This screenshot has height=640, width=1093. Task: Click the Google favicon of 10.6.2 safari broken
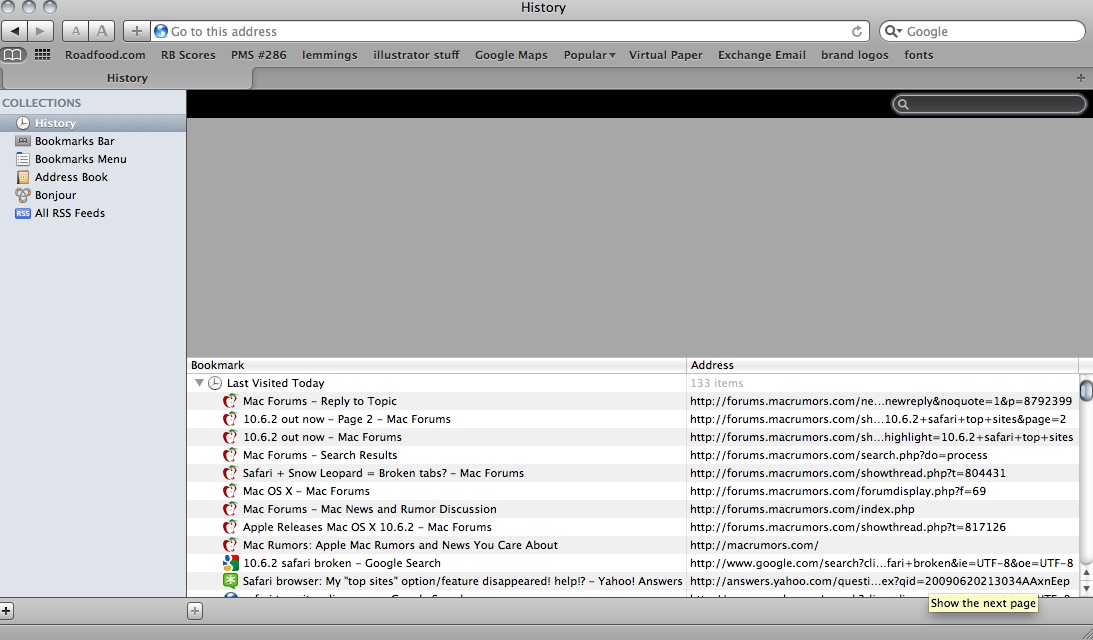tap(230, 563)
